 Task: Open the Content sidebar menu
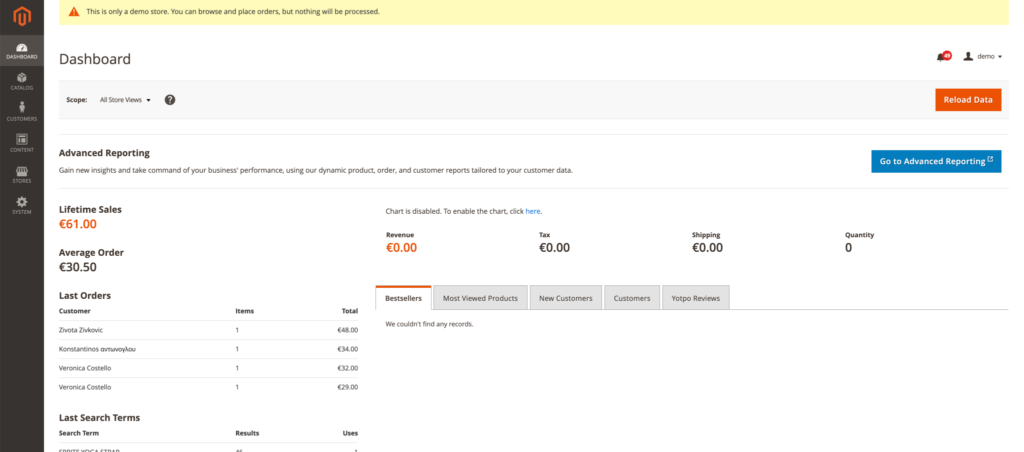21,143
